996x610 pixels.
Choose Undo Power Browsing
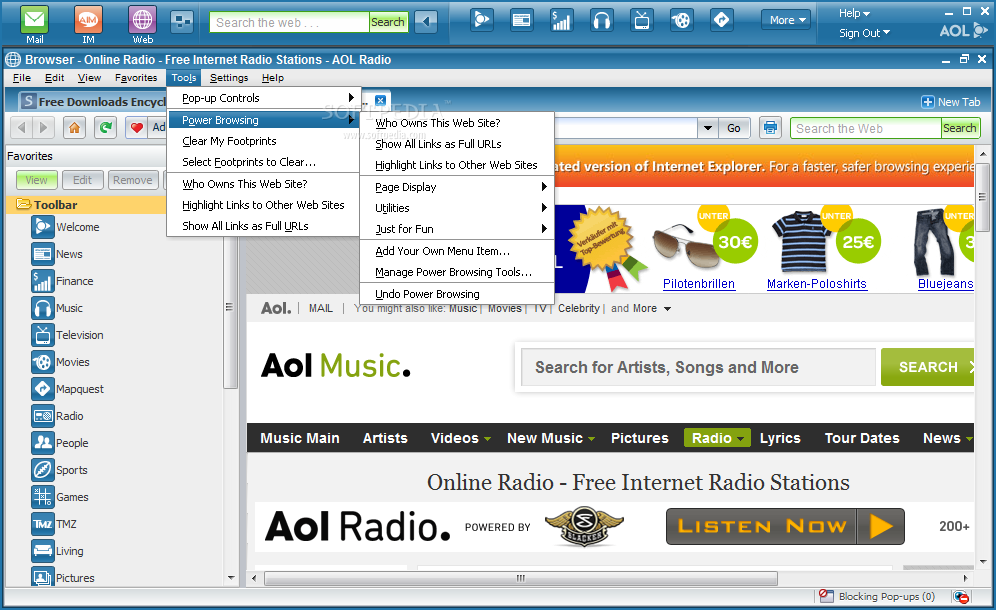[457, 294]
